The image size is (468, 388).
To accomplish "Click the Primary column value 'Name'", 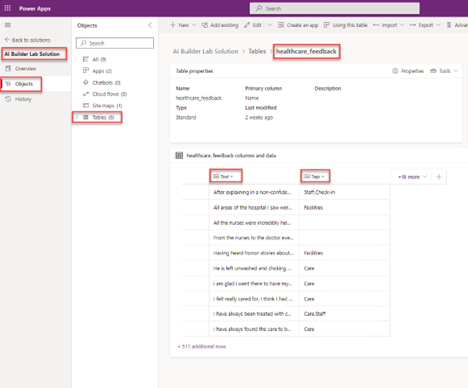I will point(252,98).
